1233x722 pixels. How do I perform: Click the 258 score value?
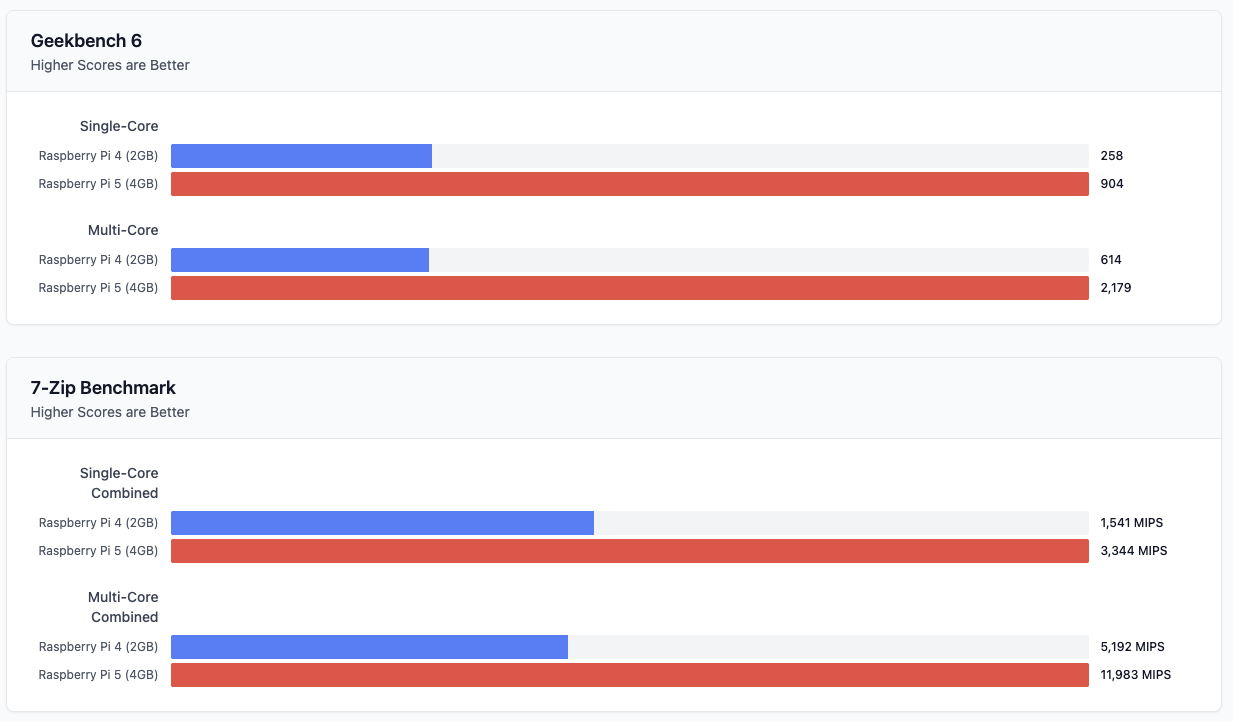click(x=1112, y=156)
